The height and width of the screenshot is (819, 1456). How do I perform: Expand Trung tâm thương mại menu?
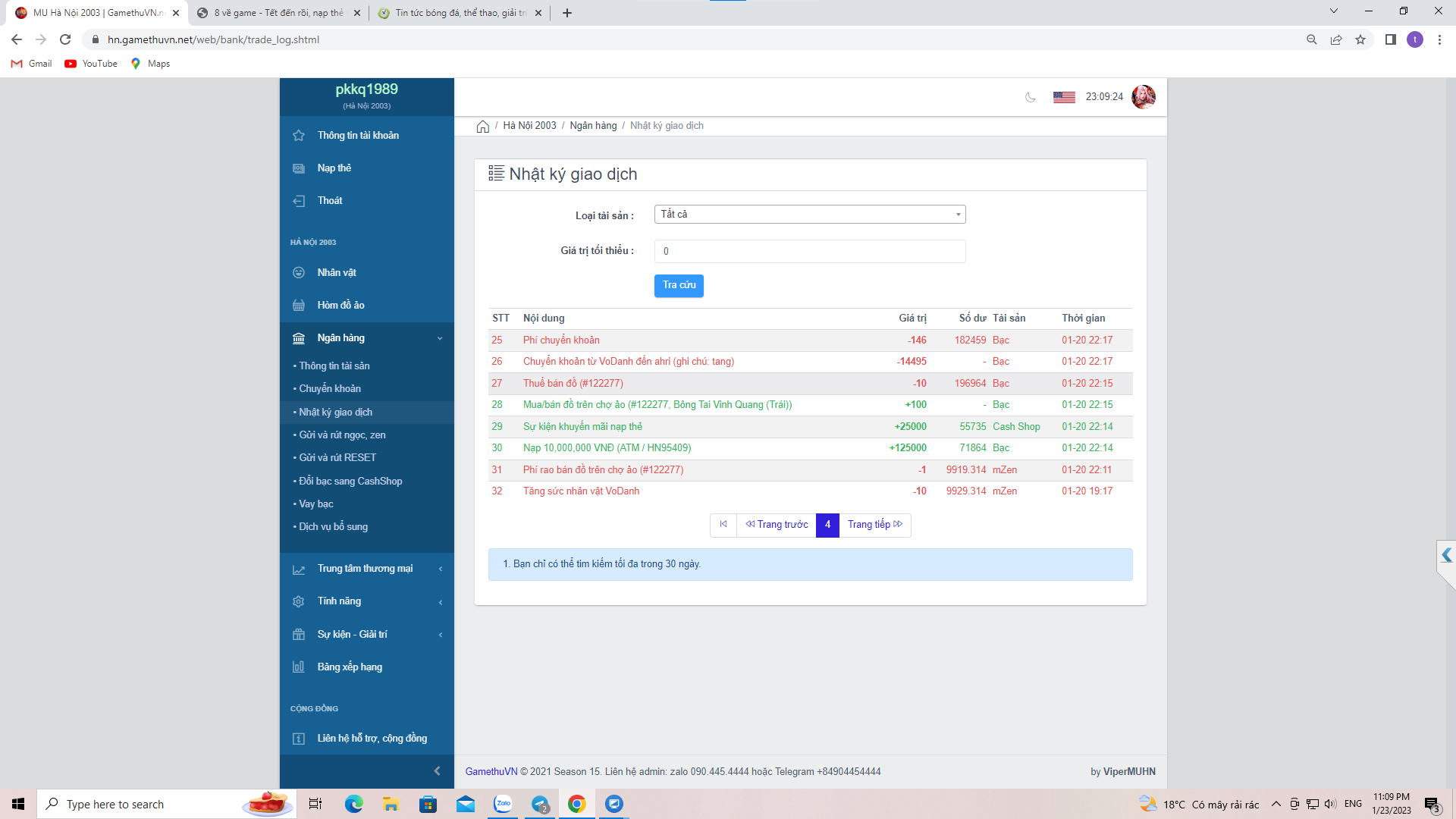(366, 569)
